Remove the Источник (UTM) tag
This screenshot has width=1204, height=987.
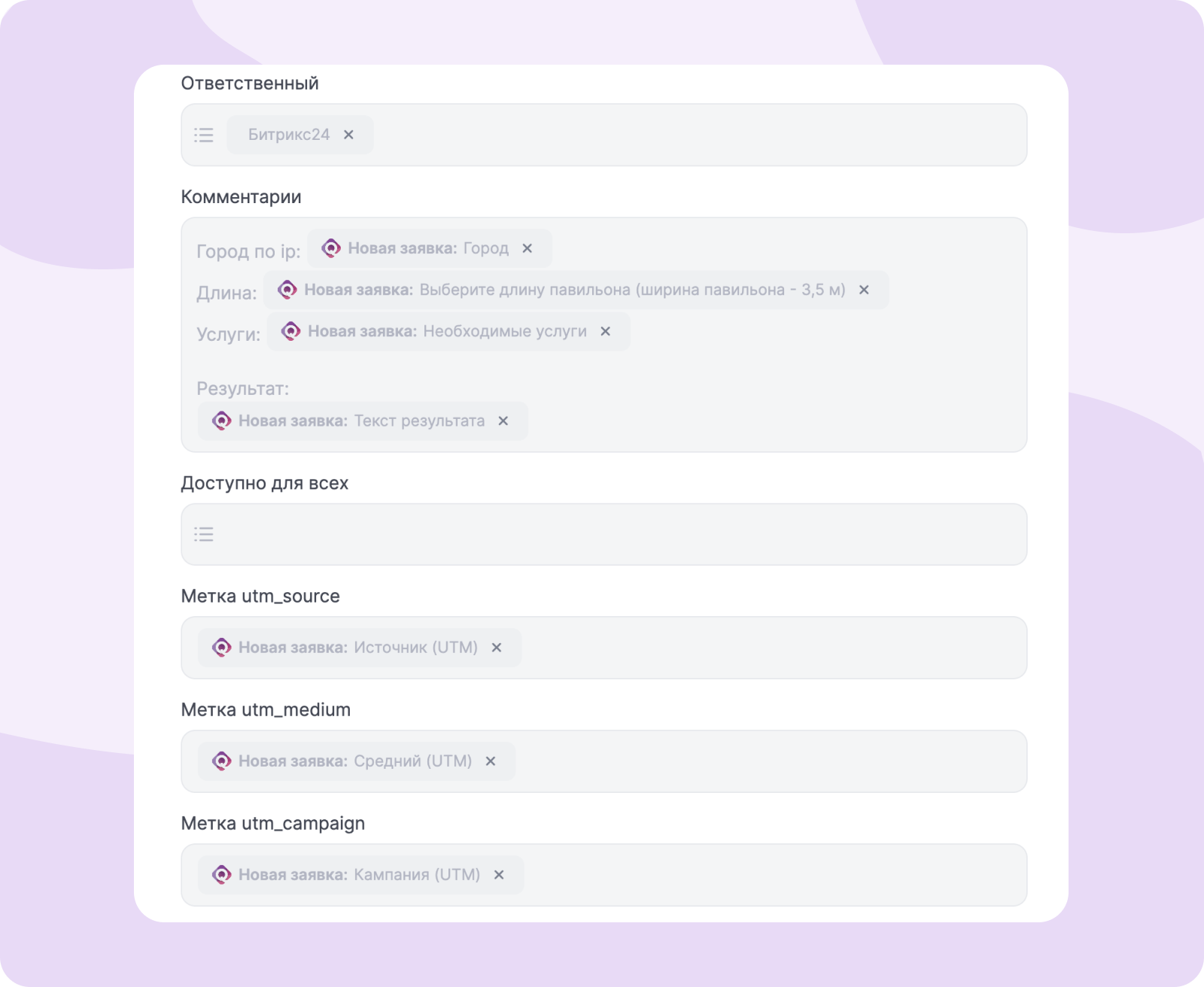click(x=497, y=647)
